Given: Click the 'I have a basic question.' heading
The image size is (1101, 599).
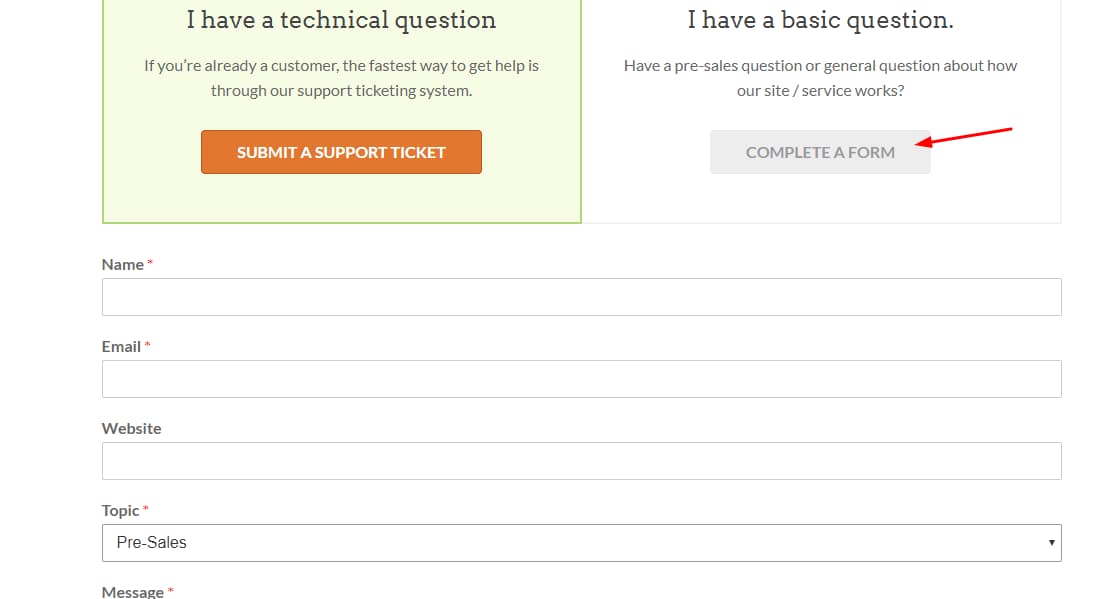Looking at the screenshot, I should pos(820,20).
